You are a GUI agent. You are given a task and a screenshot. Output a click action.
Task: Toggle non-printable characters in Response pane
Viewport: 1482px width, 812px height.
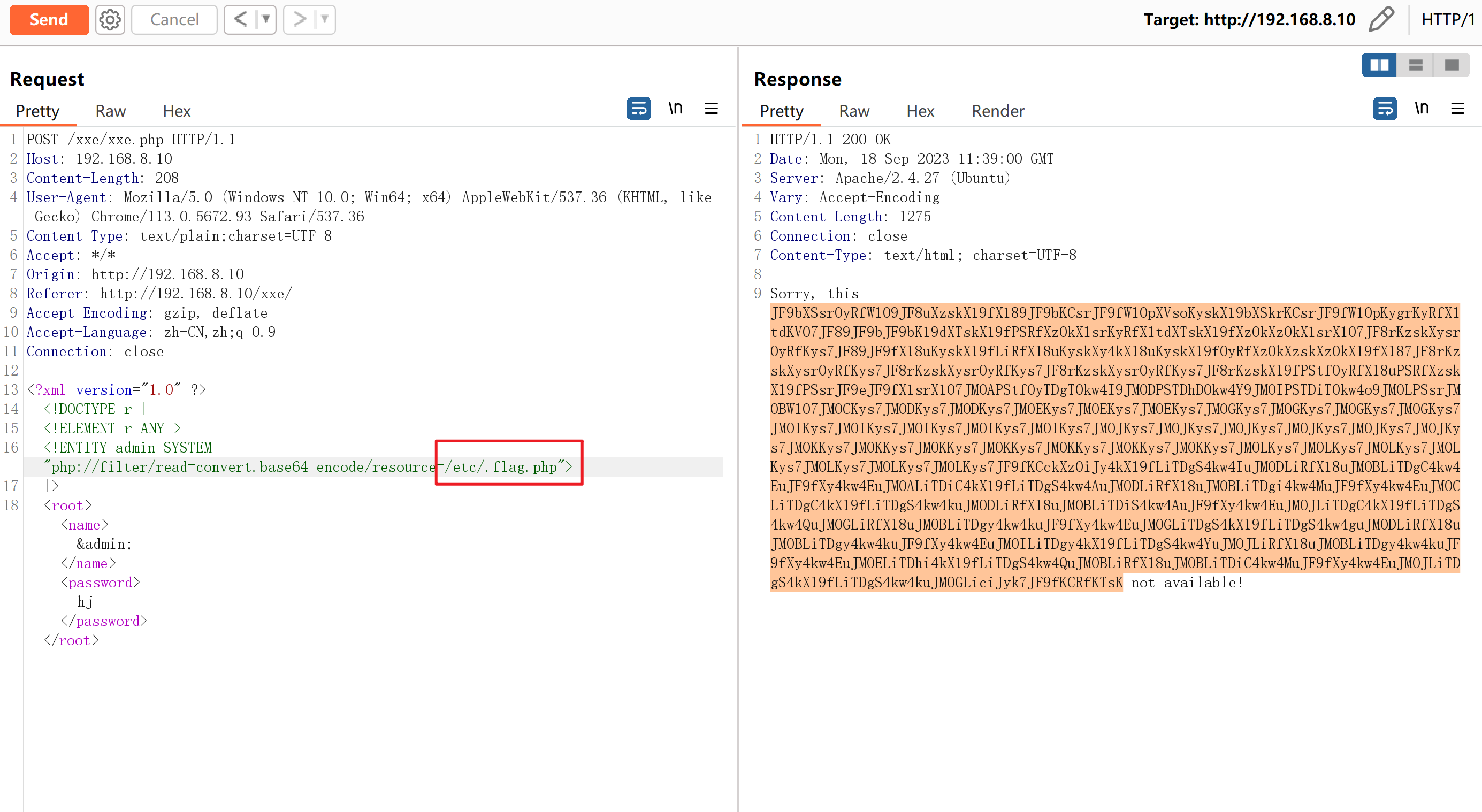1422,109
